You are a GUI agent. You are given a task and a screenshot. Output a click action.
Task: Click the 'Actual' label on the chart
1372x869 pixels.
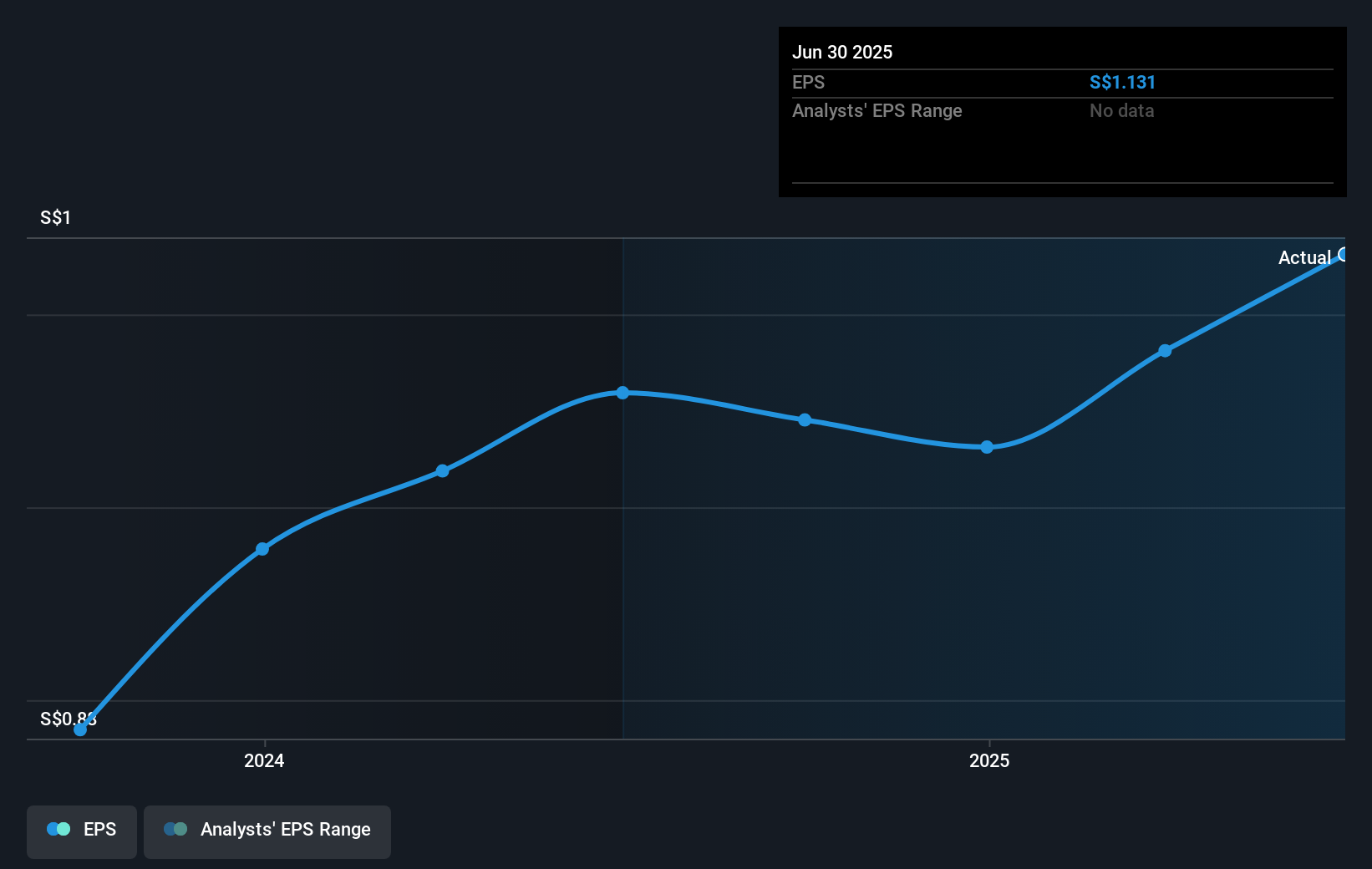click(x=1304, y=257)
